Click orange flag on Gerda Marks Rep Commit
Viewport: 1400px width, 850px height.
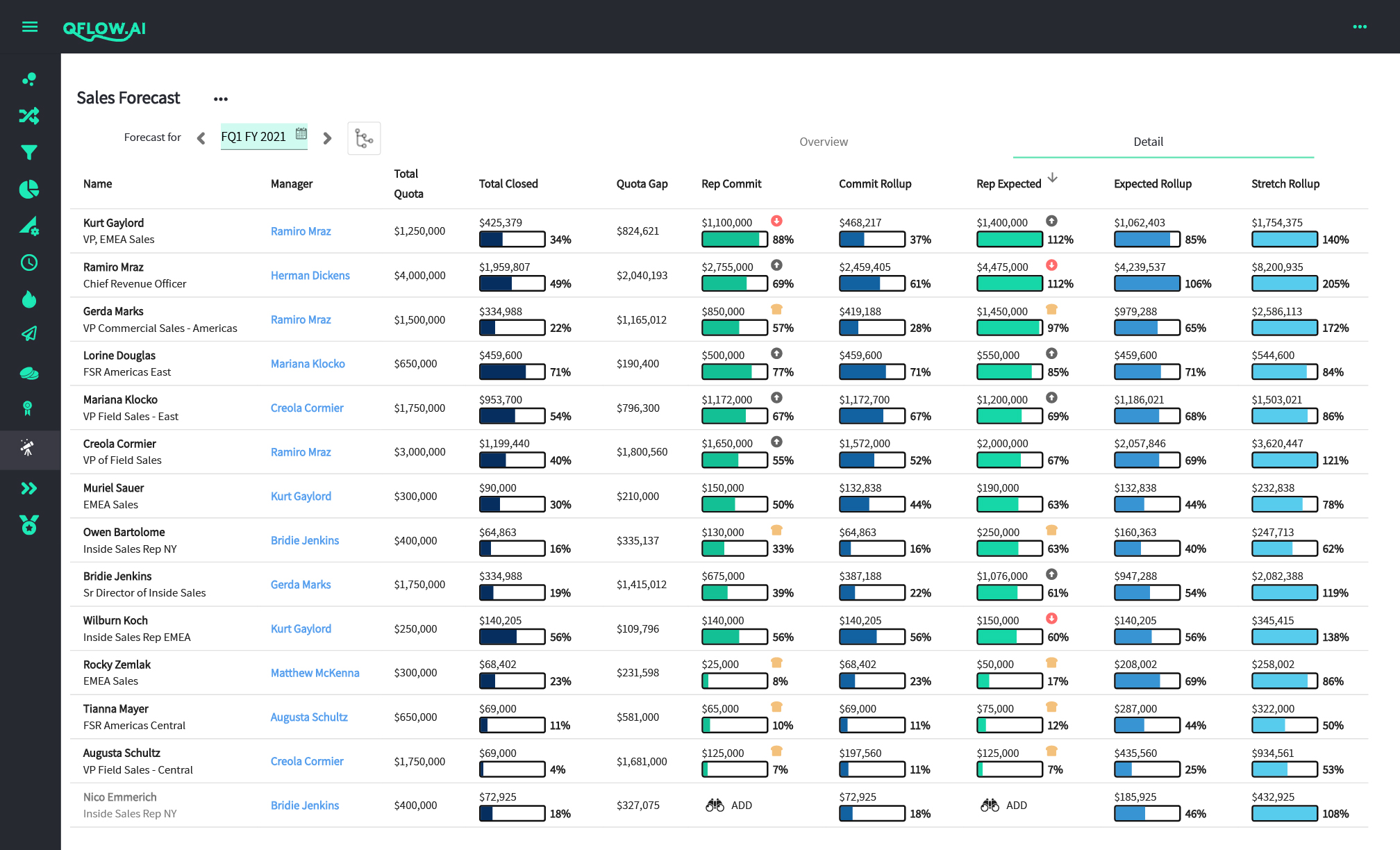[776, 310]
